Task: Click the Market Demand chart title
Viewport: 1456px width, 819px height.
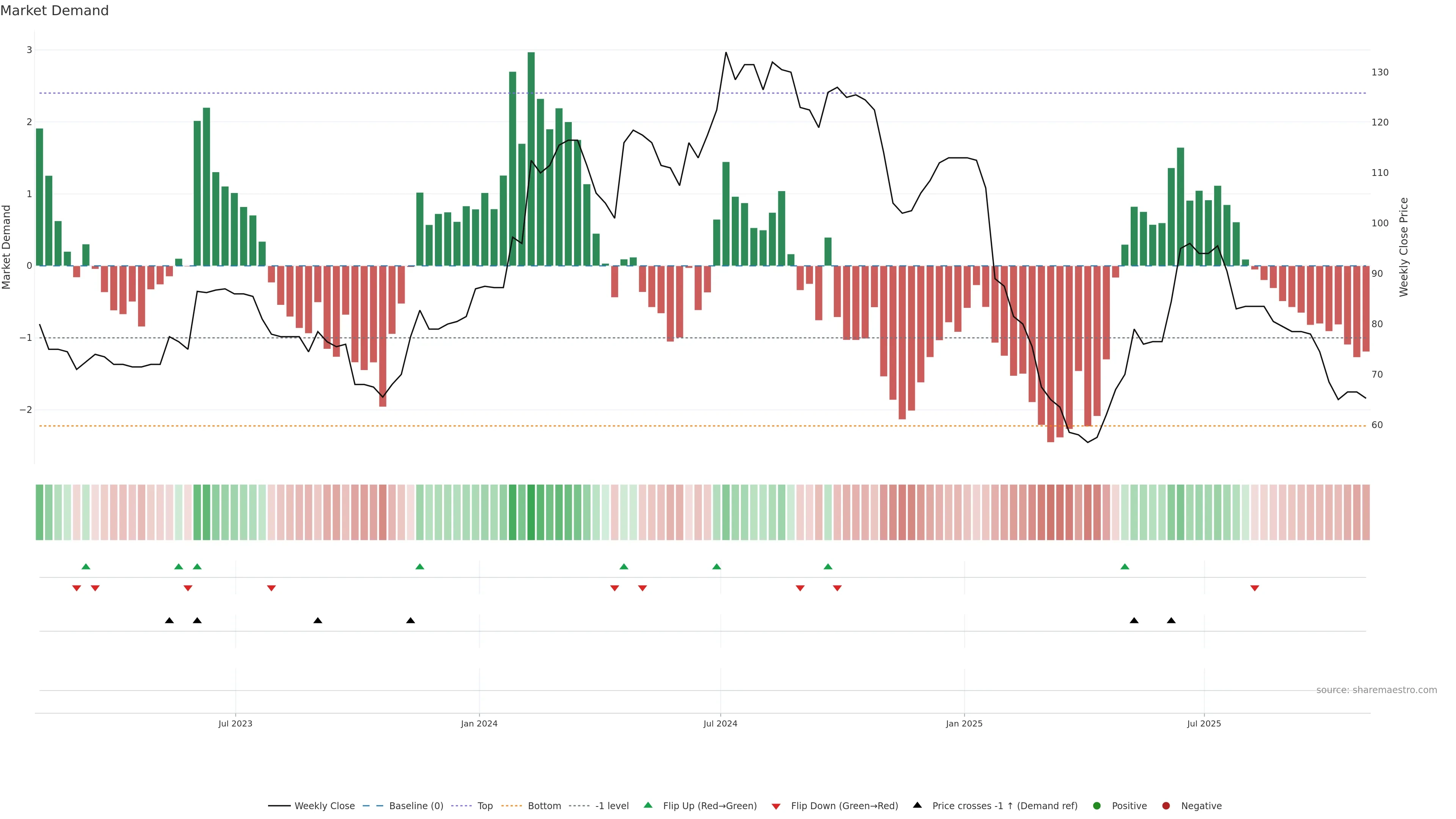Action: coord(54,11)
